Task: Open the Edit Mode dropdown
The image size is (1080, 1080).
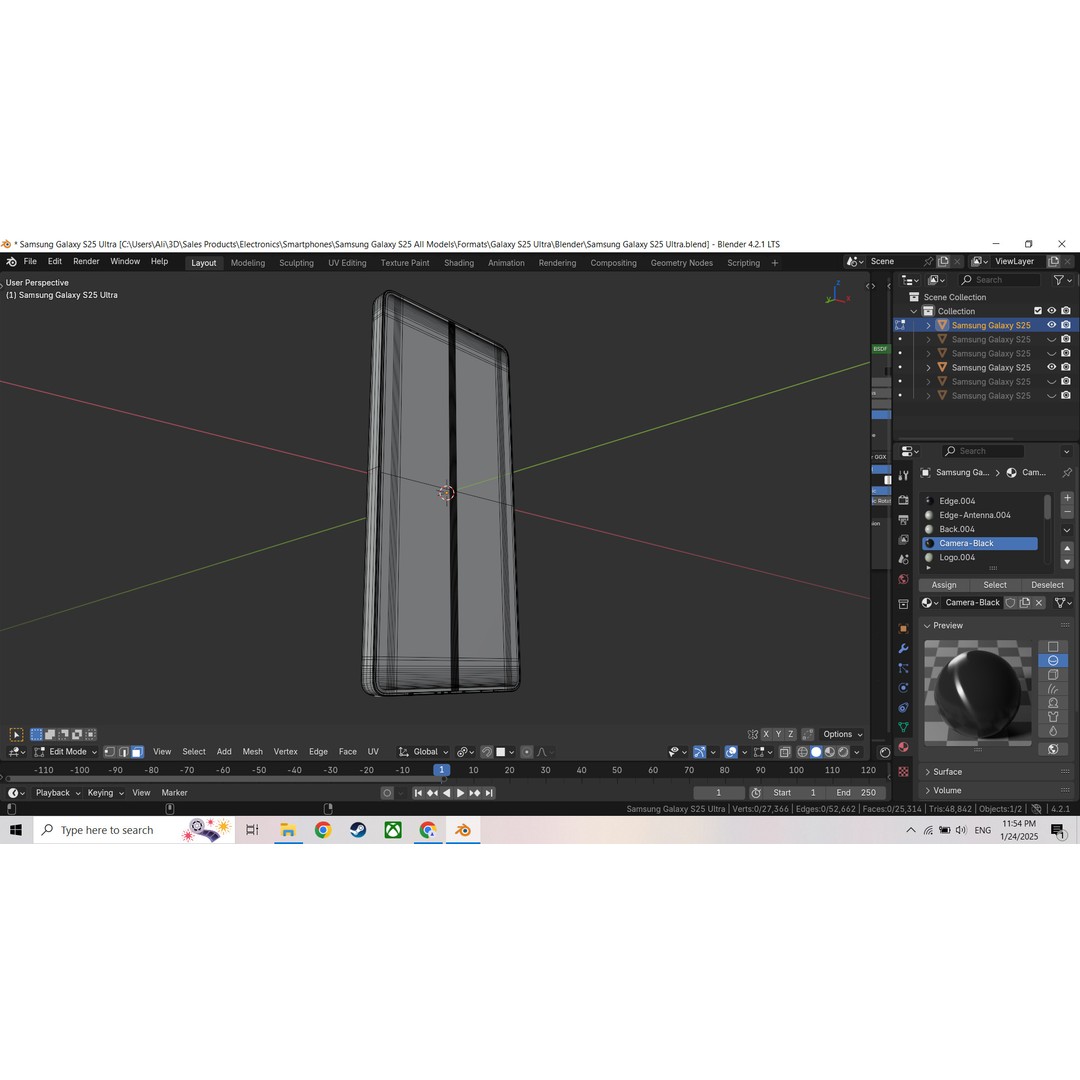Action: coord(65,751)
